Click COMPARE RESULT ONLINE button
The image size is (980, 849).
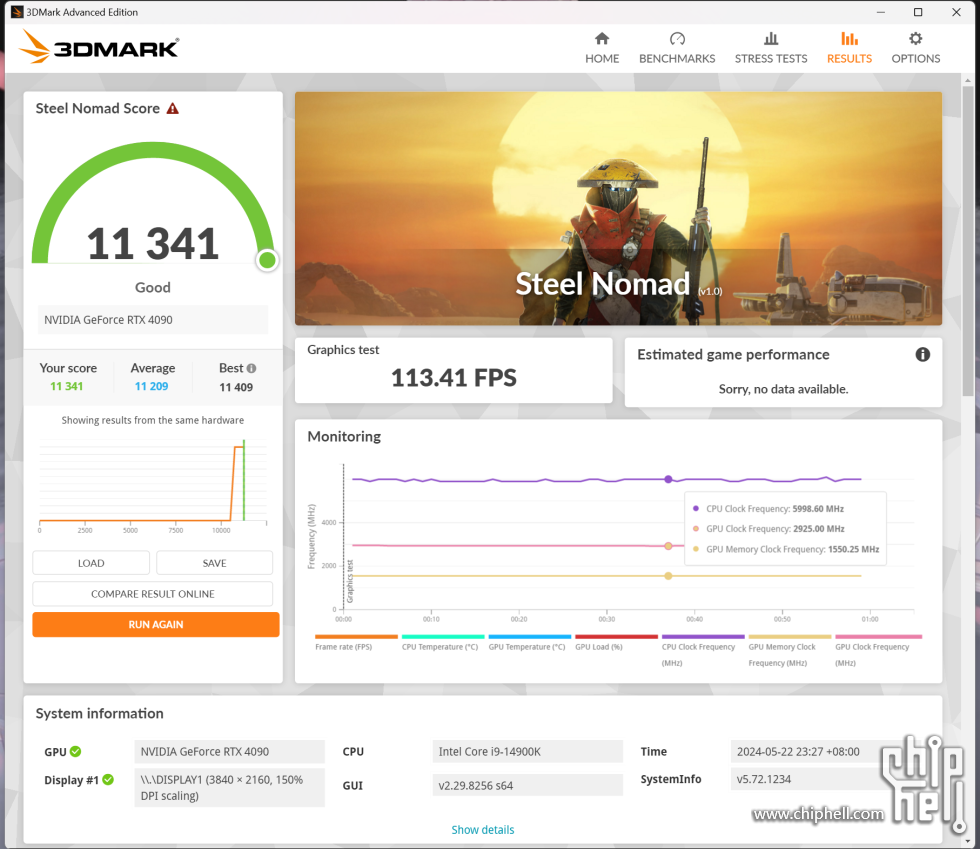[x=152, y=593]
